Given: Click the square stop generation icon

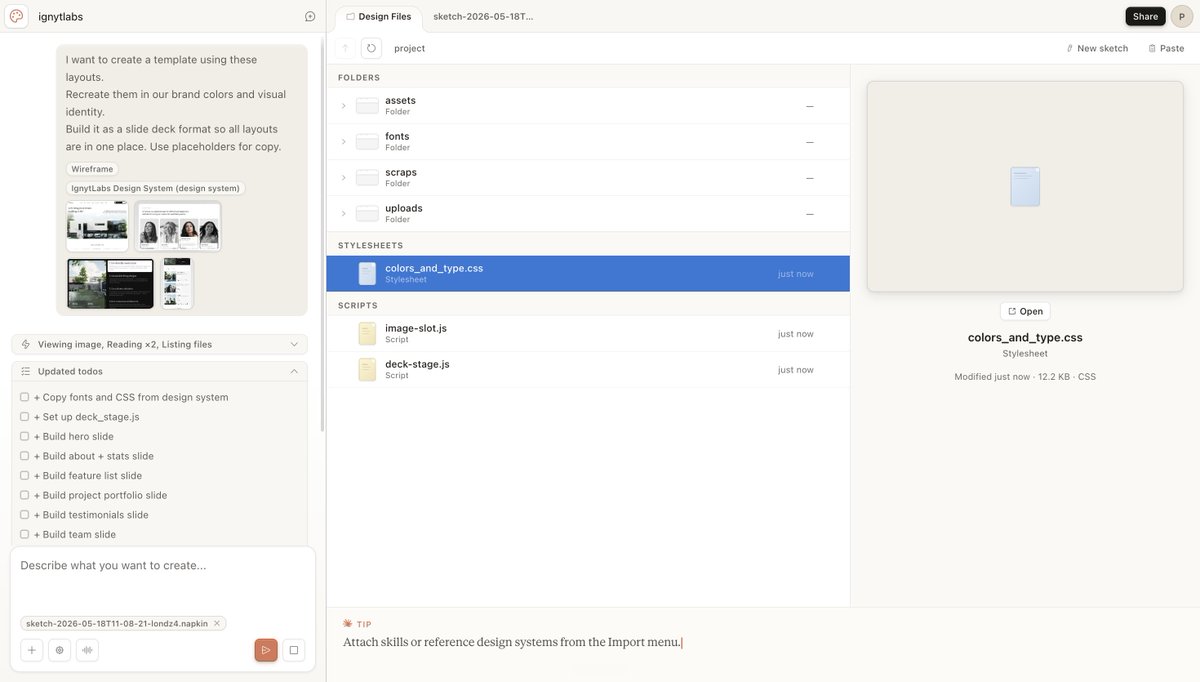Looking at the screenshot, I should coord(294,650).
